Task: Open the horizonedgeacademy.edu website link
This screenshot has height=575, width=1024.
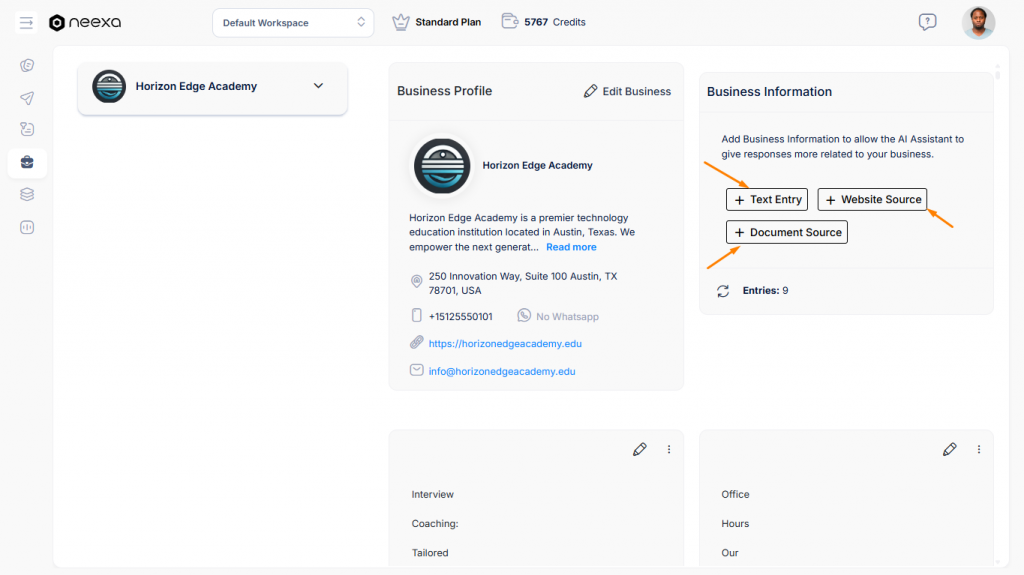Action: point(505,343)
